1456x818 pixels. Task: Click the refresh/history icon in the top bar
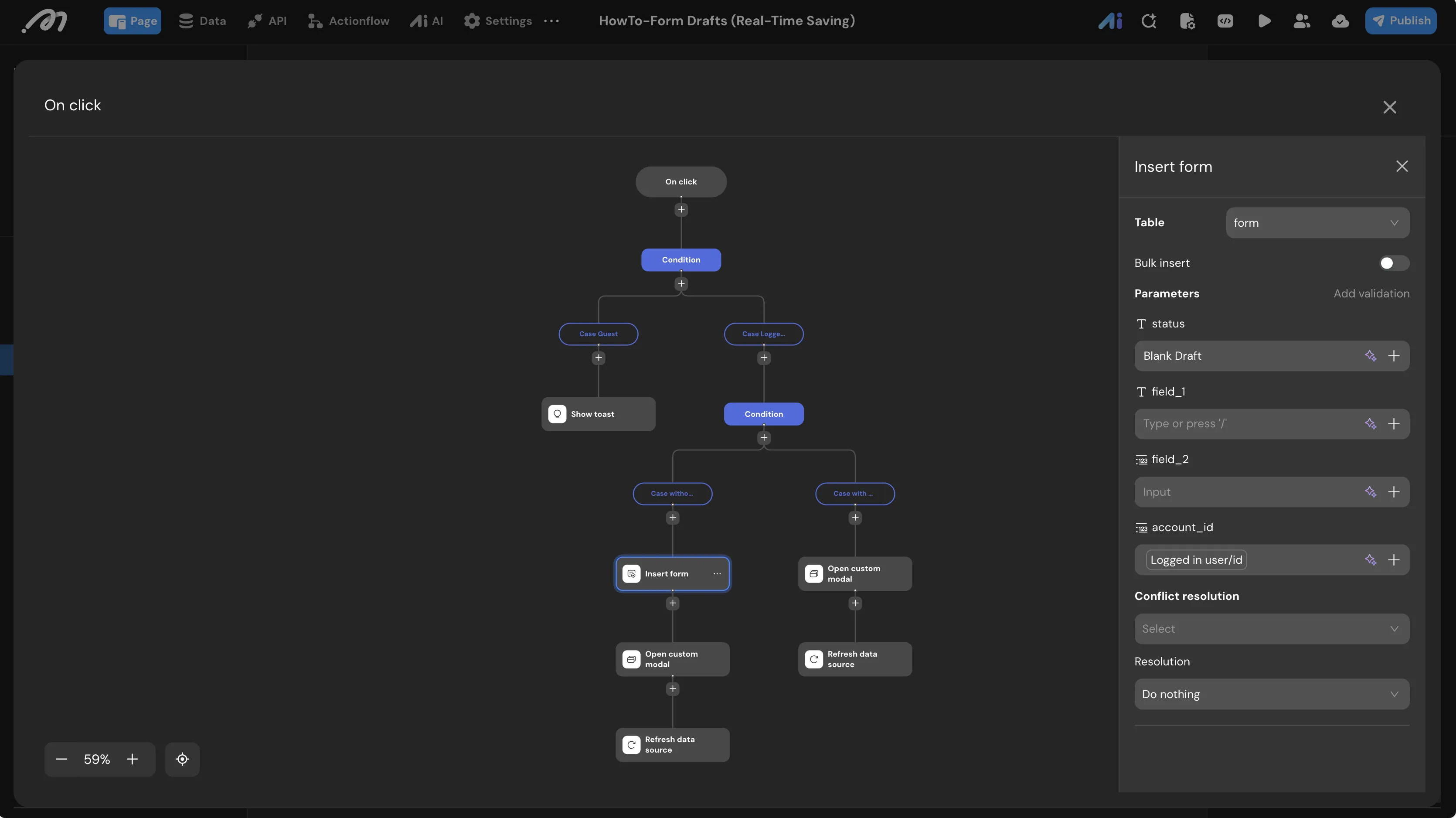[x=1149, y=21]
